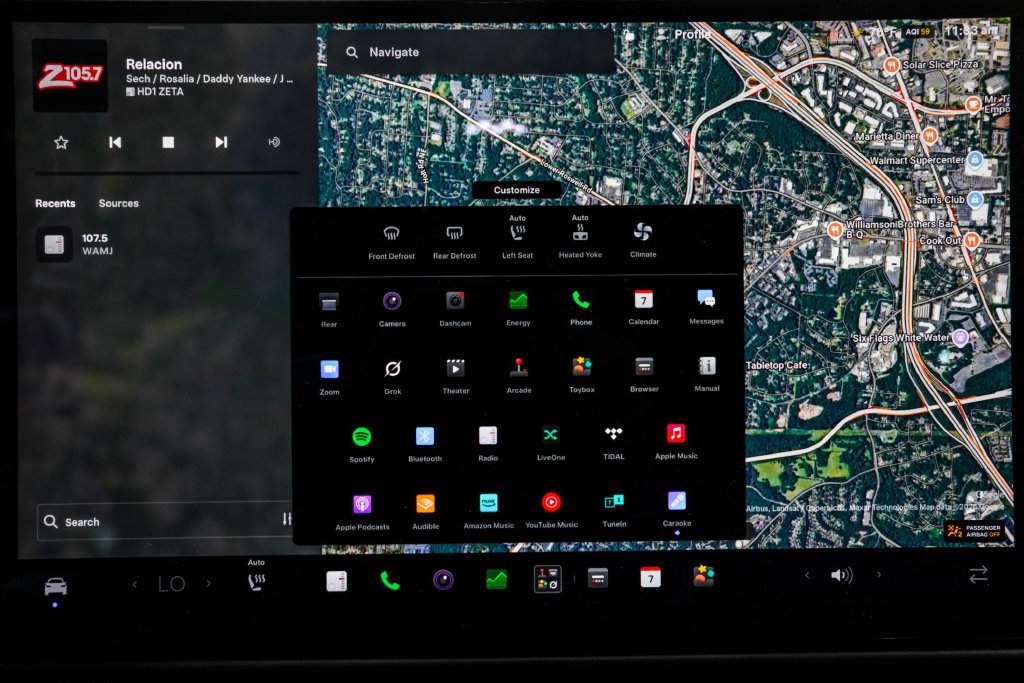1024x683 pixels.
Task: Skip to next station
Action: [x=221, y=142]
